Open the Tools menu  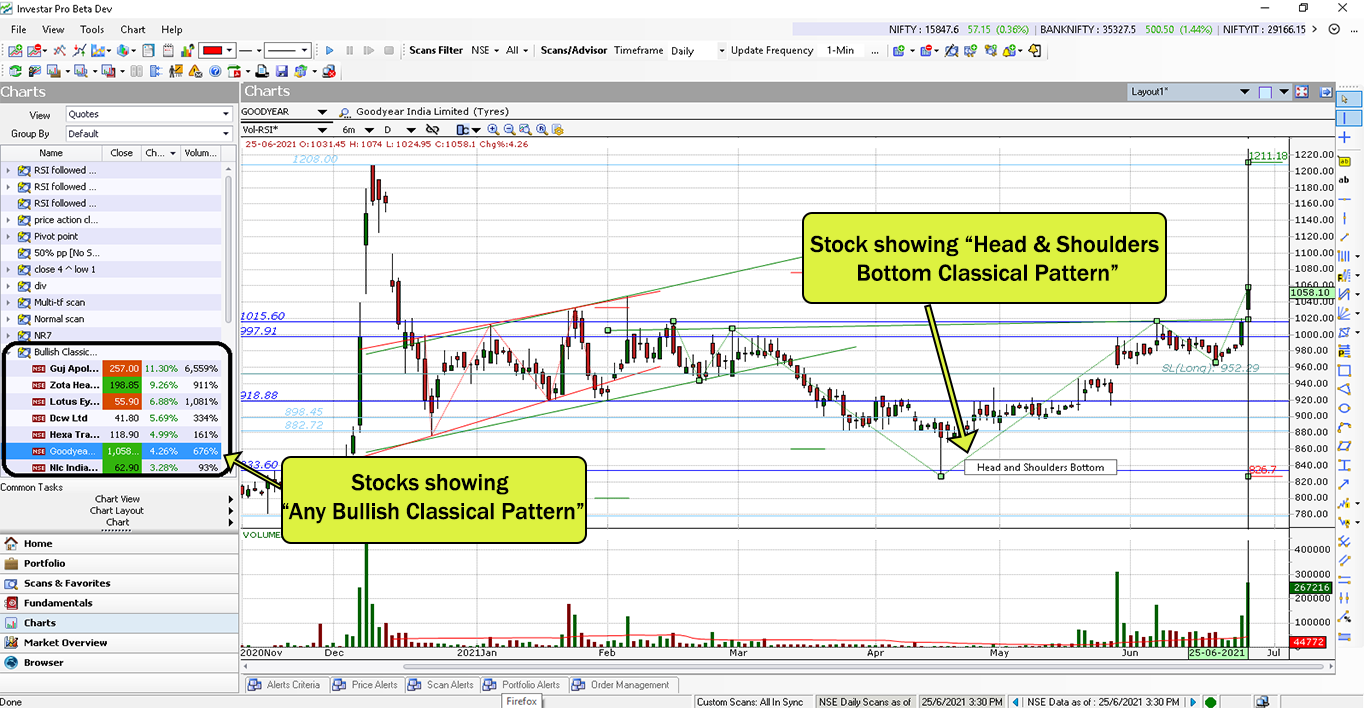point(92,30)
